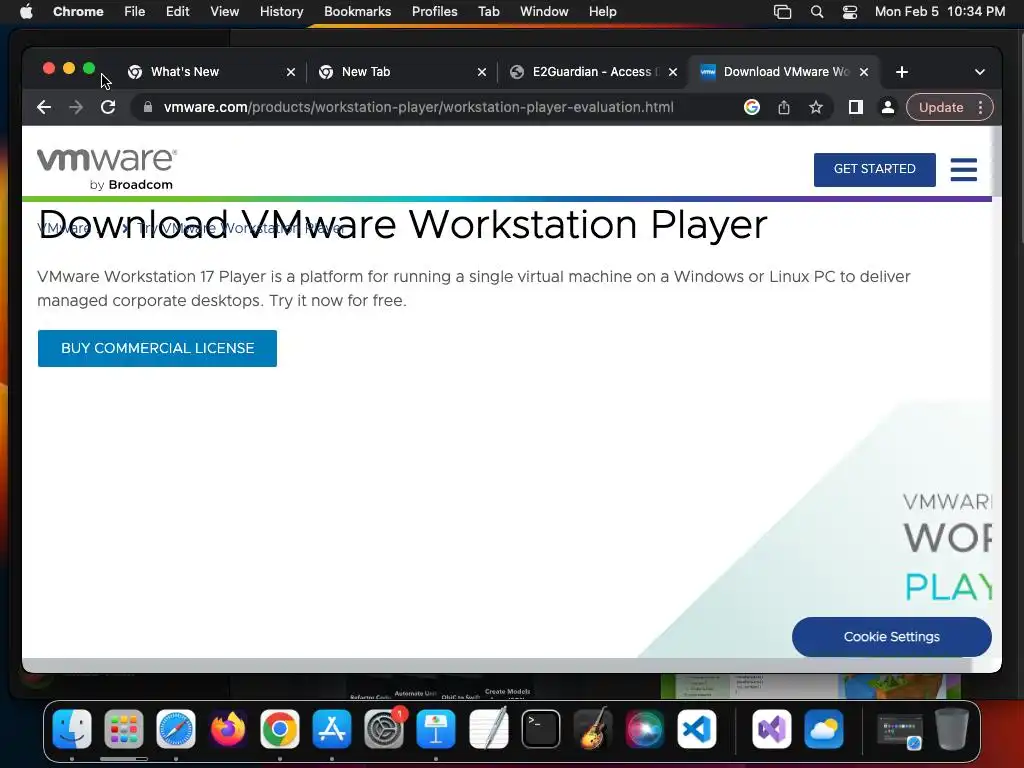Close the What's New tab
This screenshot has height=768, width=1024.
point(291,72)
